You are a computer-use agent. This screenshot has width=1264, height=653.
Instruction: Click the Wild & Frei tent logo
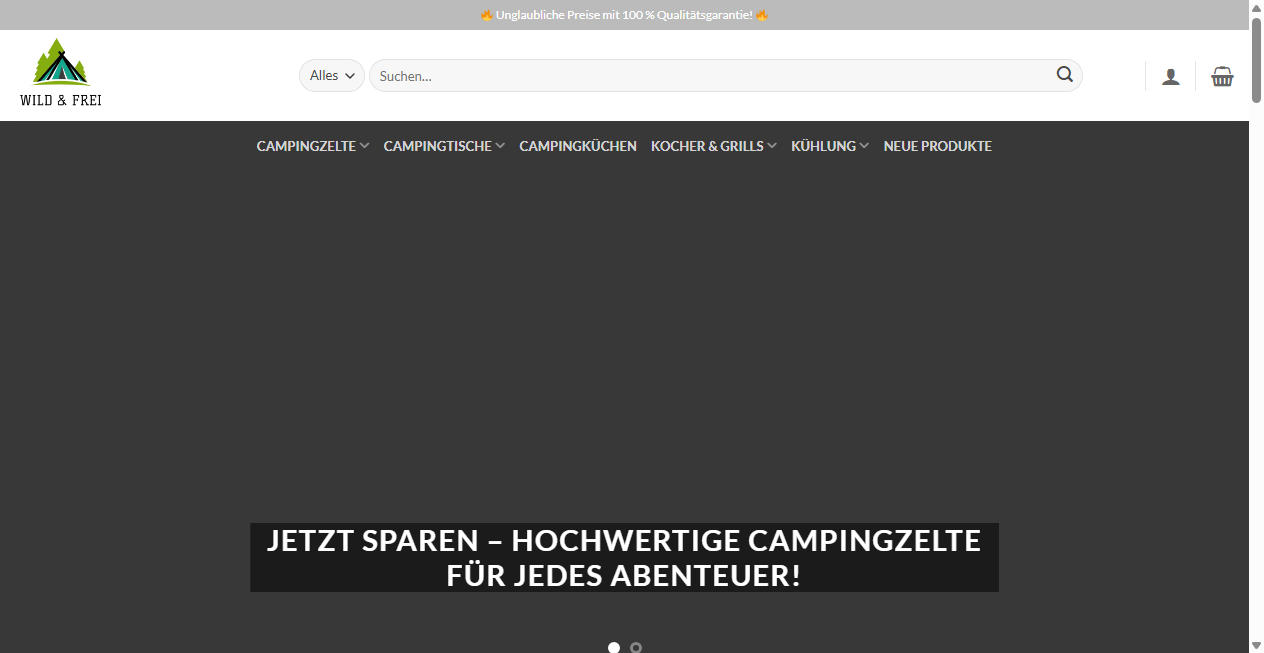pos(60,70)
